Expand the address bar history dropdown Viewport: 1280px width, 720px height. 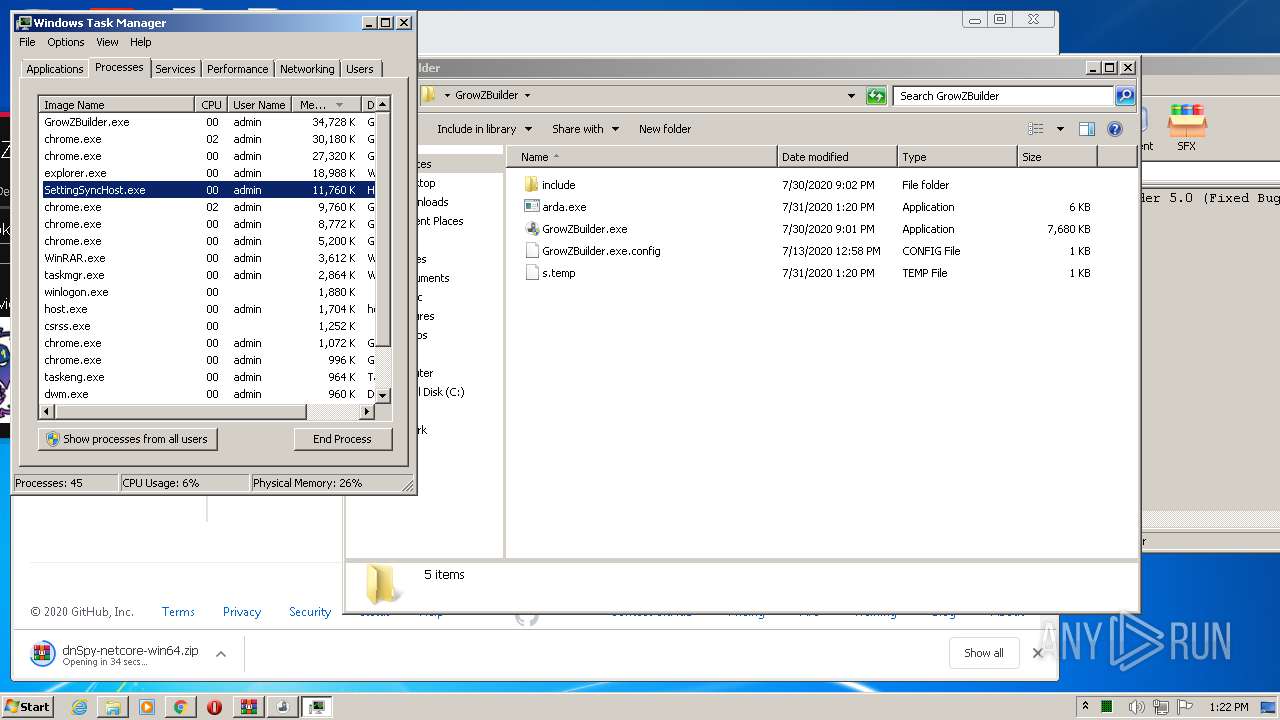[x=851, y=96]
